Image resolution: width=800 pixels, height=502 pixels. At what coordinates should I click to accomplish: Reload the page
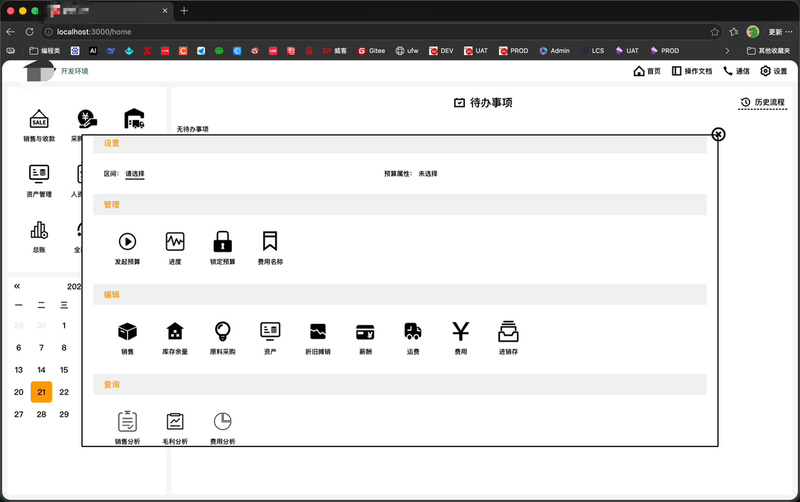click(x=30, y=32)
